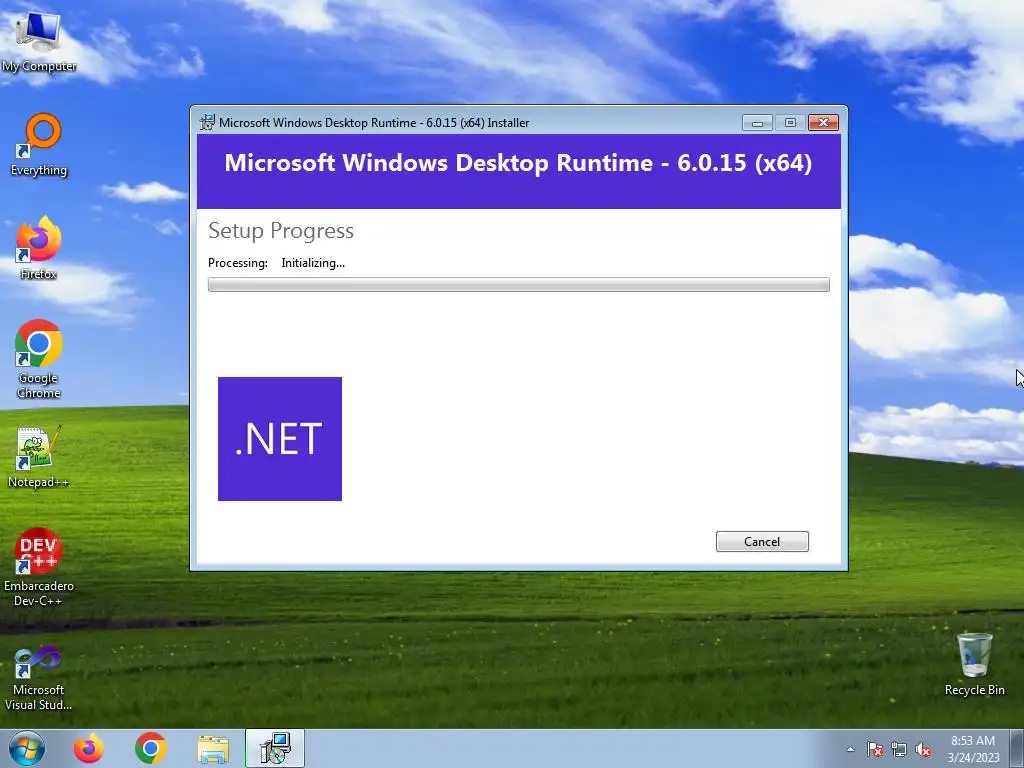
Task: Click the disabled maximize button in installer
Action: [x=790, y=122]
